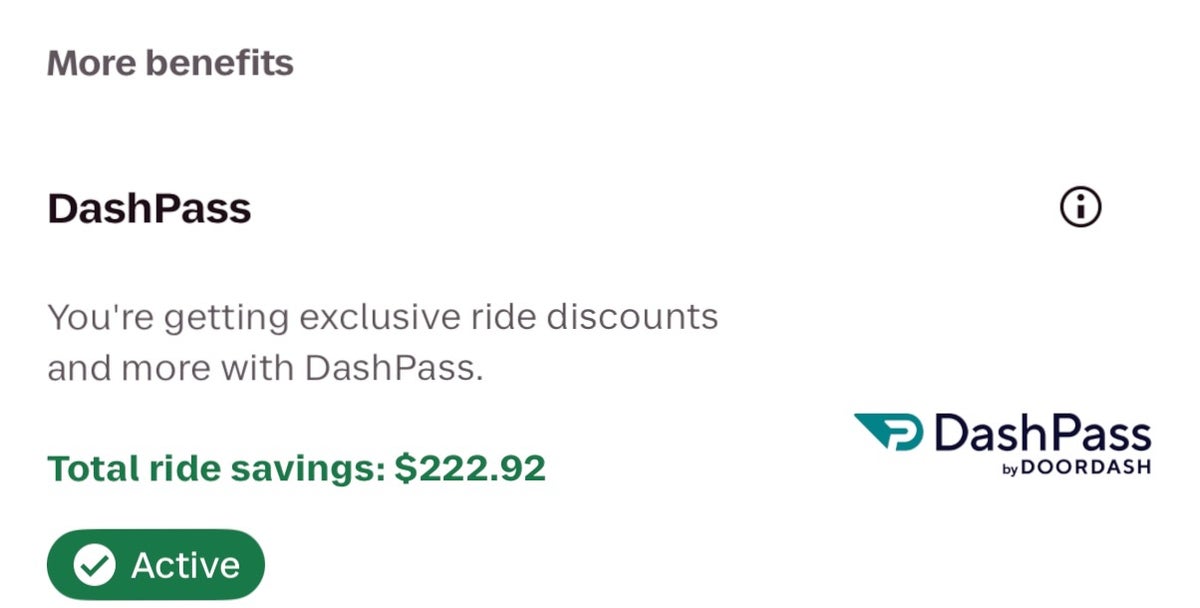Image resolution: width=1200 pixels, height=608 pixels.
Task: Tap the green Active status badge
Action: tap(156, 565)
